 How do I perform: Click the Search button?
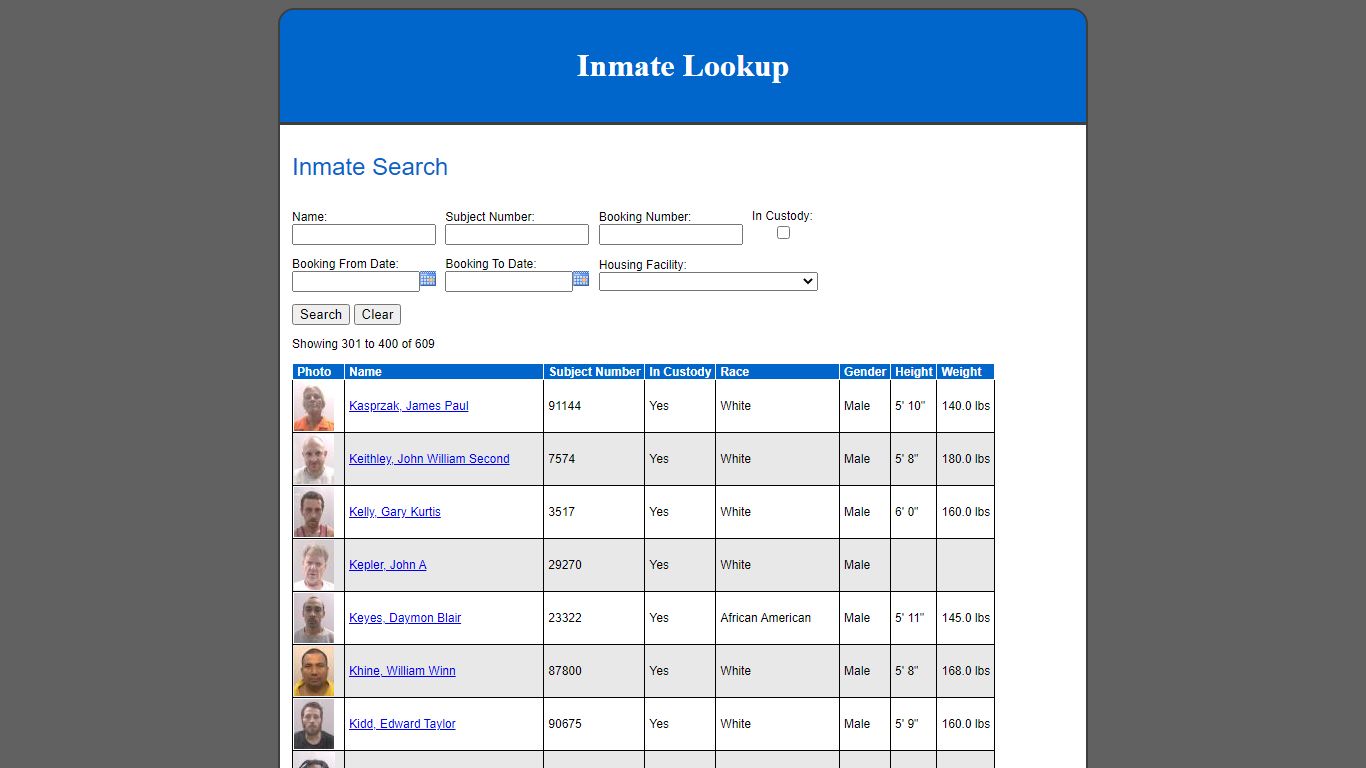321,314
